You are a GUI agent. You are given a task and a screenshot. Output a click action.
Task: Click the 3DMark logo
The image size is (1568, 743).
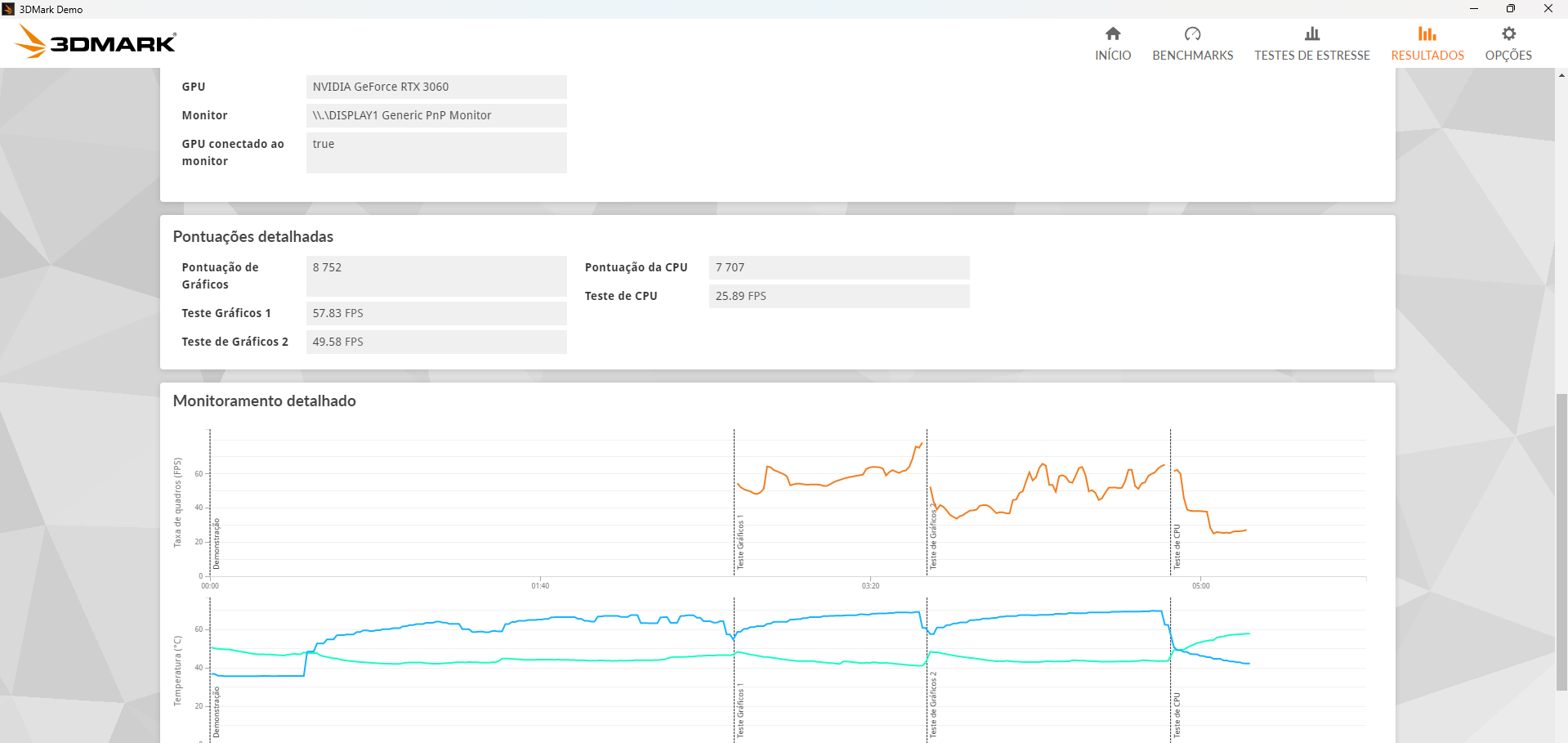[97, 42]
